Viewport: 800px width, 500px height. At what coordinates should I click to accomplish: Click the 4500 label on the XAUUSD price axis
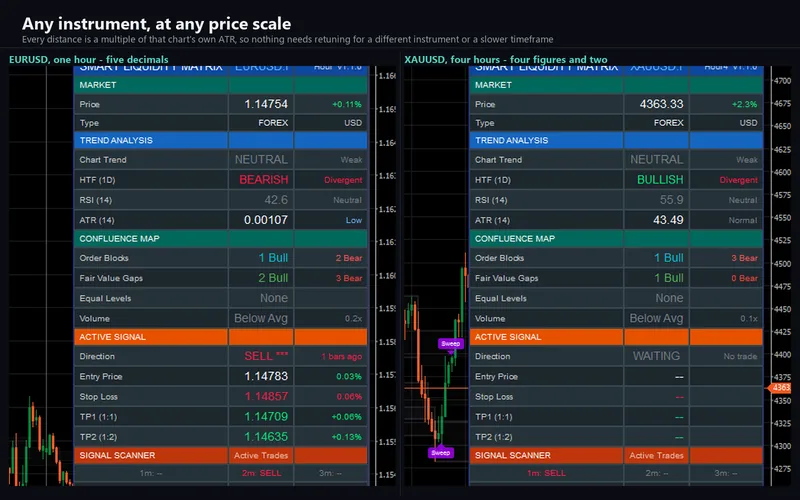(783, 264)
